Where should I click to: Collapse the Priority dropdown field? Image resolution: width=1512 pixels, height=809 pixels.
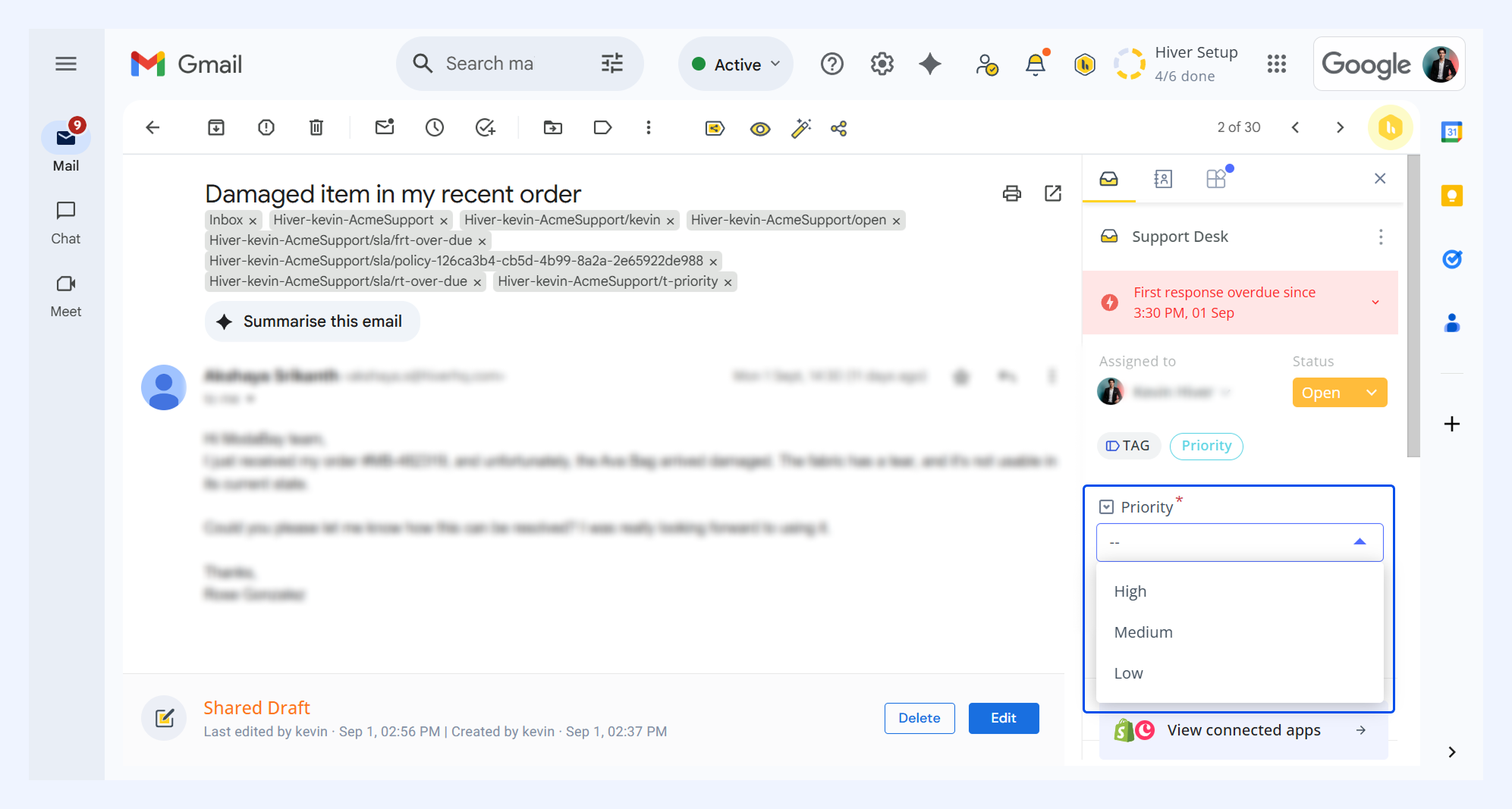(x=1240, y=542)
